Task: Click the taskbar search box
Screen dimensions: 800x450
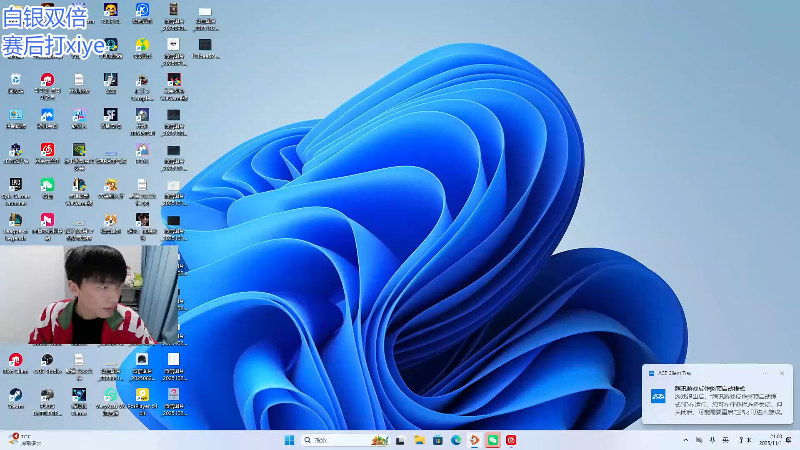Action: (334, 440)
